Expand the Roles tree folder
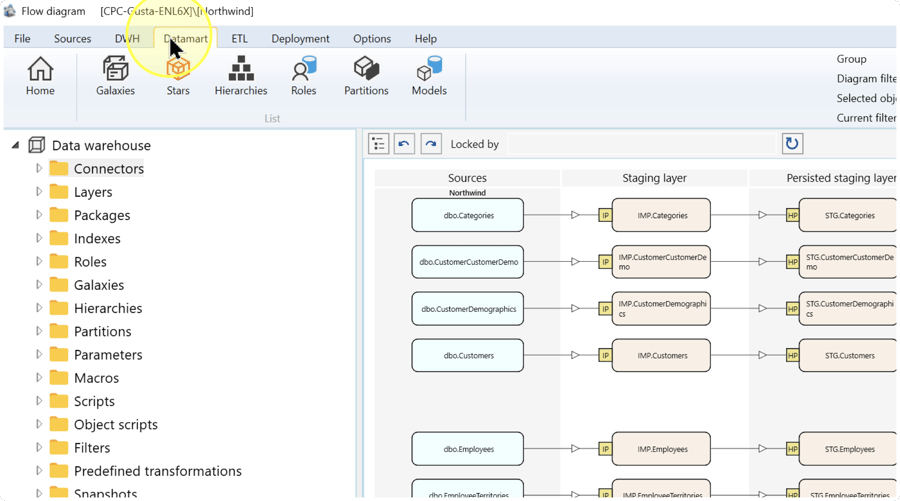This screenshot has width=900, height=501. click(x=38, y=261)
